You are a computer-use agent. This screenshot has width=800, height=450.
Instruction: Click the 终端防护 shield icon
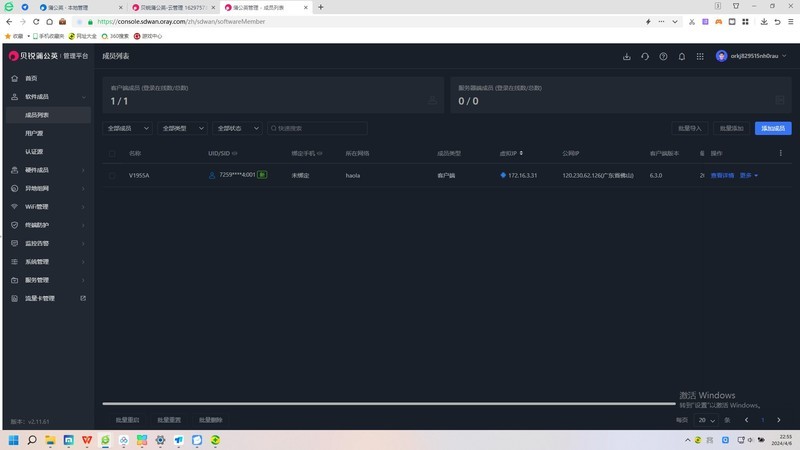click(14, 225)
